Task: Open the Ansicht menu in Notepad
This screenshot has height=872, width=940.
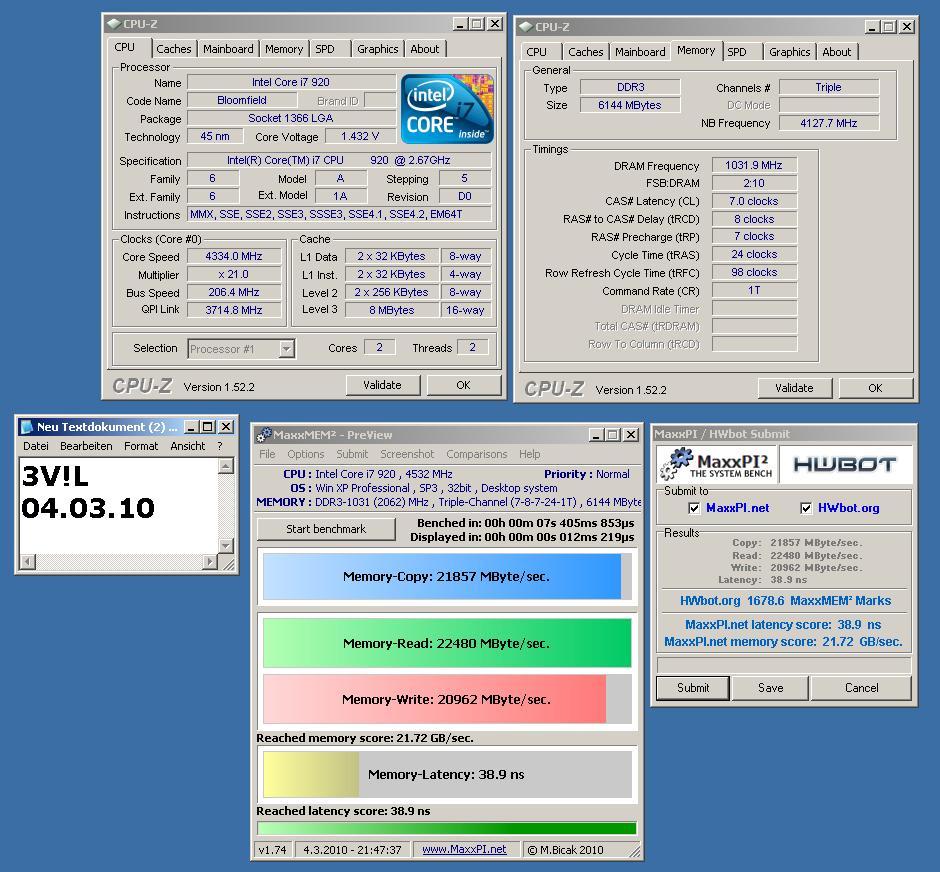Action: click(188, 446)
